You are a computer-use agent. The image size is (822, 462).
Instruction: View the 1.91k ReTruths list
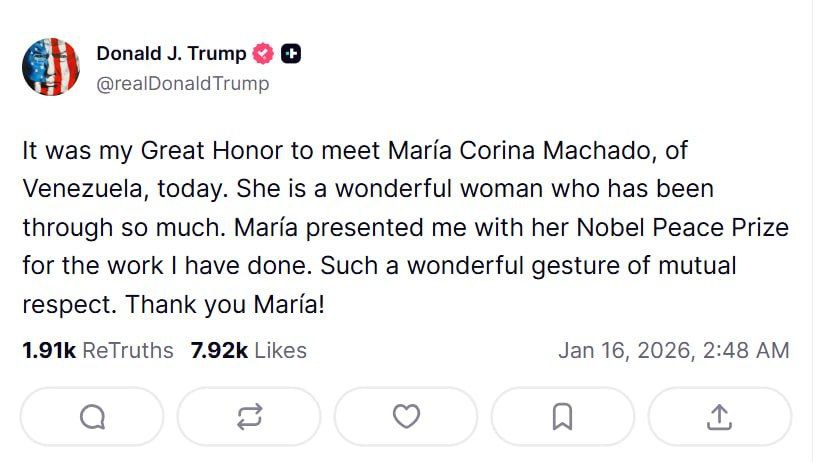click(97, 351)
